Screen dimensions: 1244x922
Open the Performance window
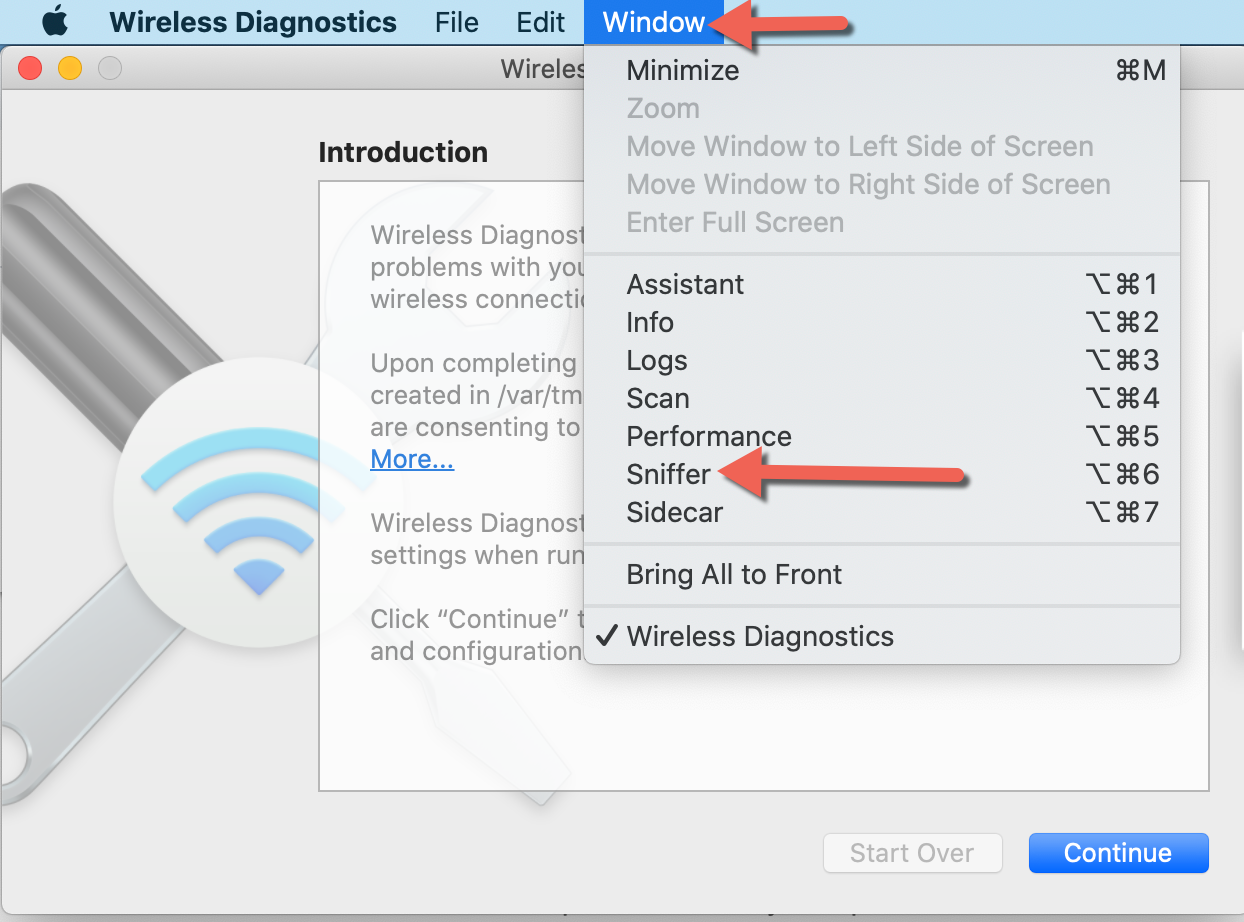[709, 437]
